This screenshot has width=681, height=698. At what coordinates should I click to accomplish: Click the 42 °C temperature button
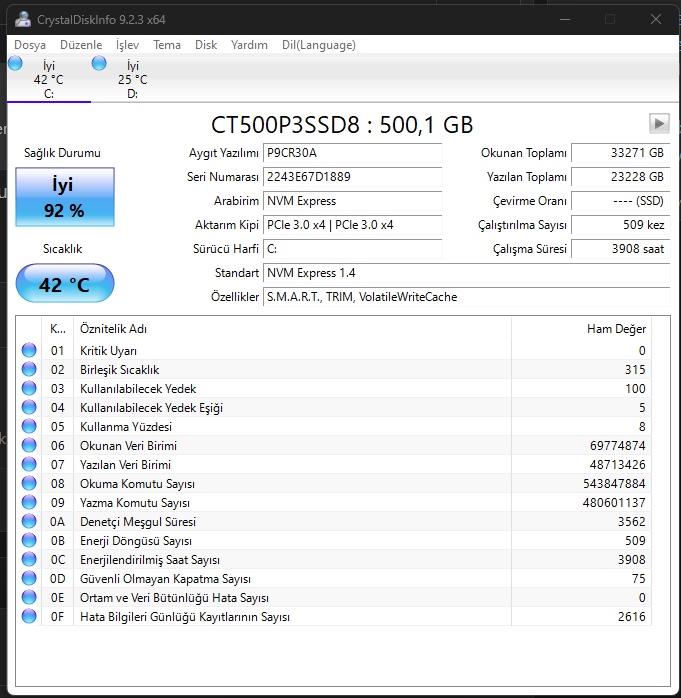(65, 283)
